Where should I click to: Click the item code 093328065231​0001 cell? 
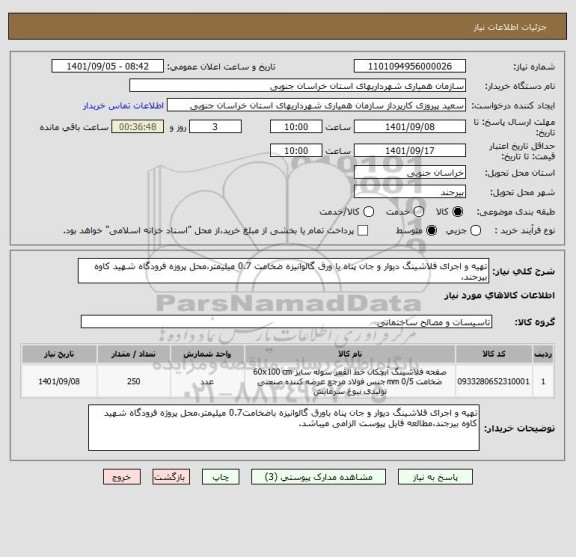(x=494, y=381)
